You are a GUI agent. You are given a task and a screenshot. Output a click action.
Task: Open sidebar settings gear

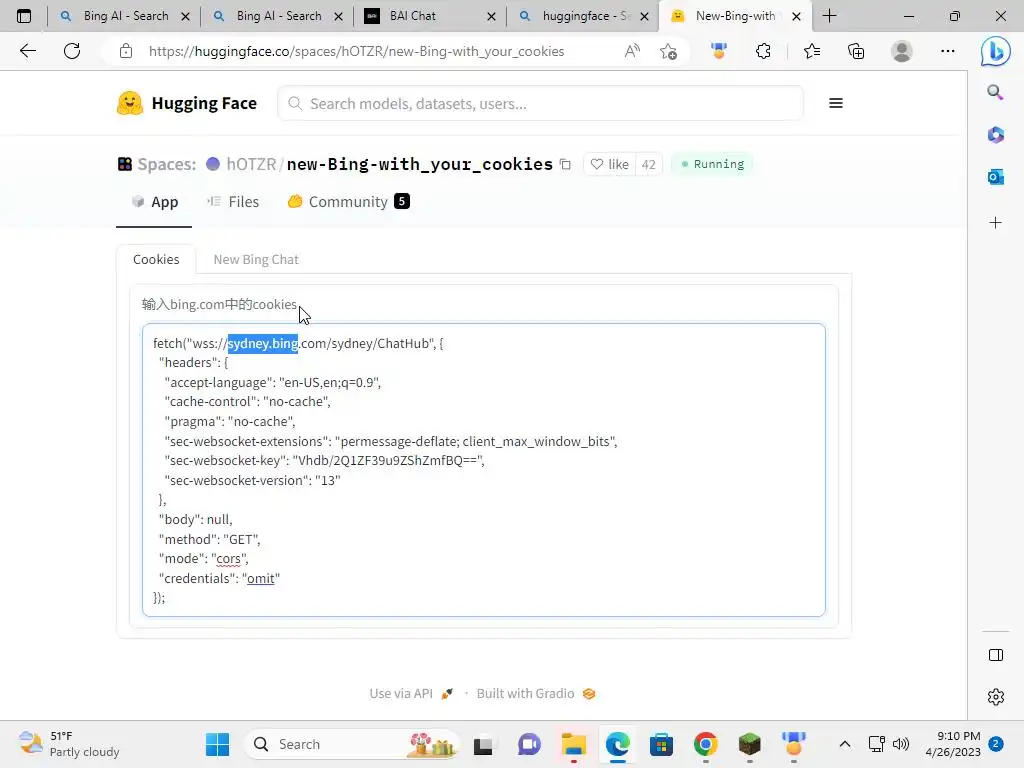pyautogui.click(x=995, y=697)
